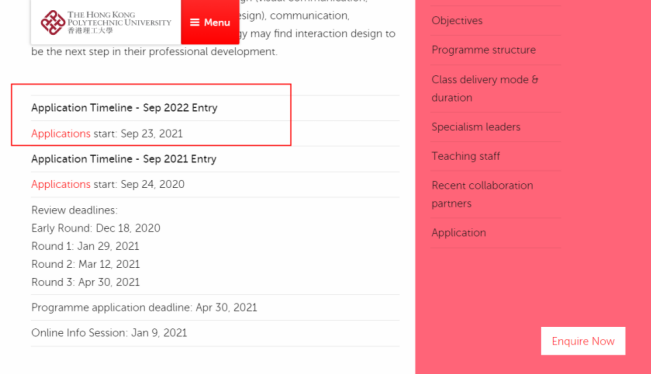
Task: Jump to Programme structure section
Action: pyautogui.click(x=484, y=50)
